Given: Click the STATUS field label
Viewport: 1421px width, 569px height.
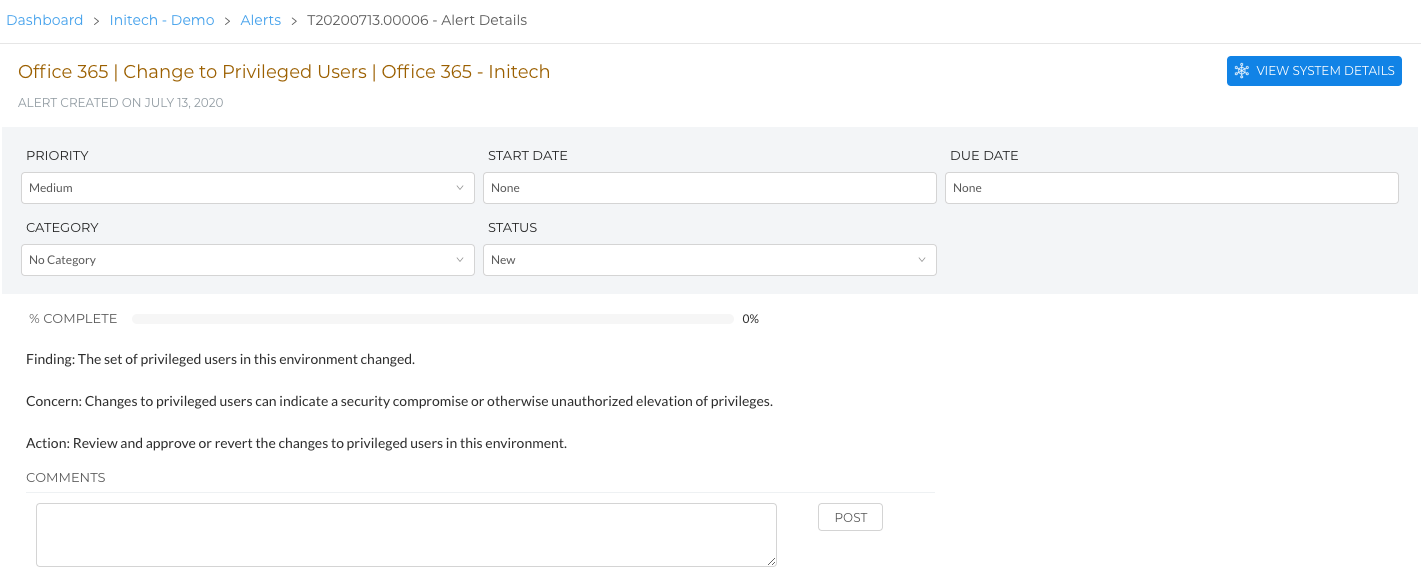Looking at the screenshot, I should [x=513, y=228].
